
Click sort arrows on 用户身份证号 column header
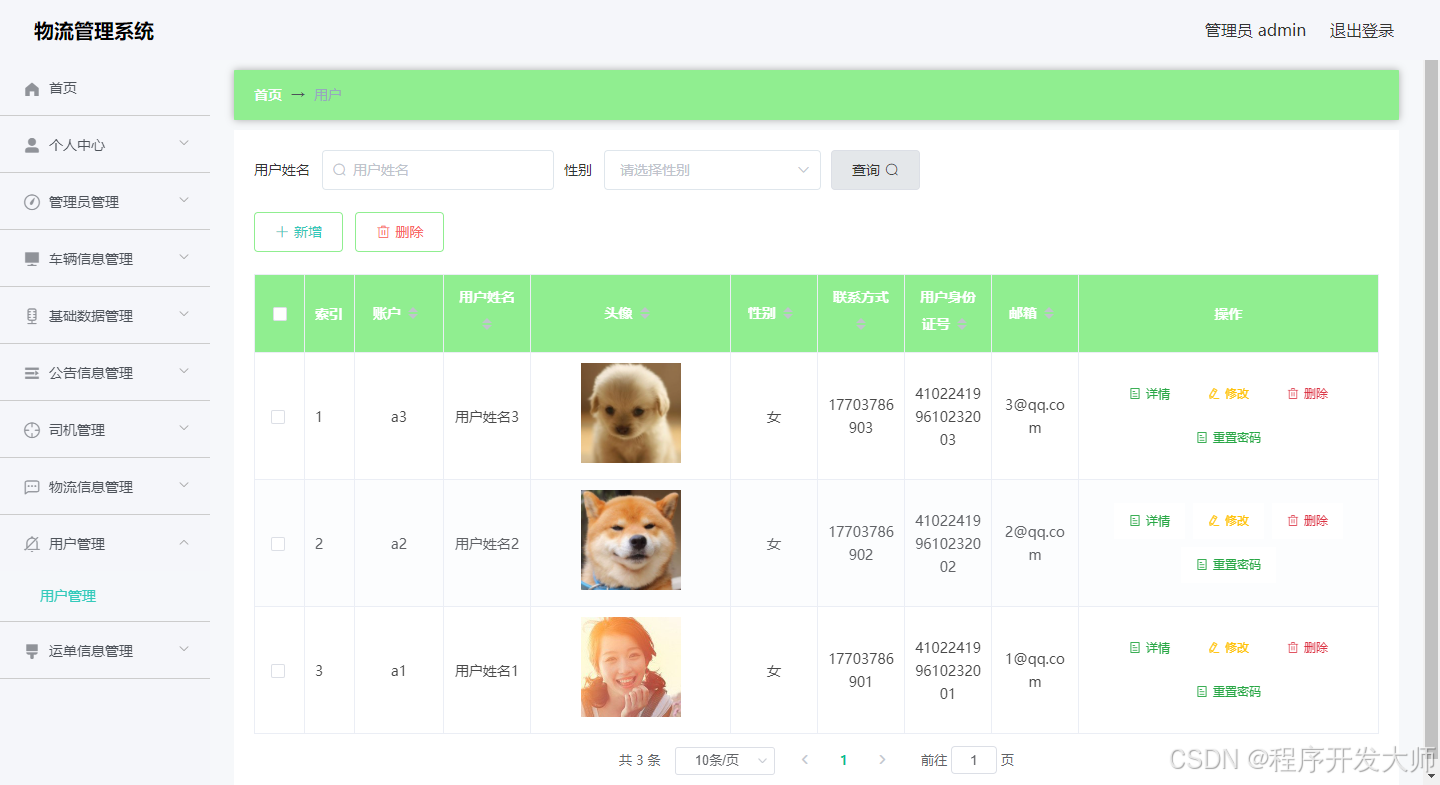point(962,324)
